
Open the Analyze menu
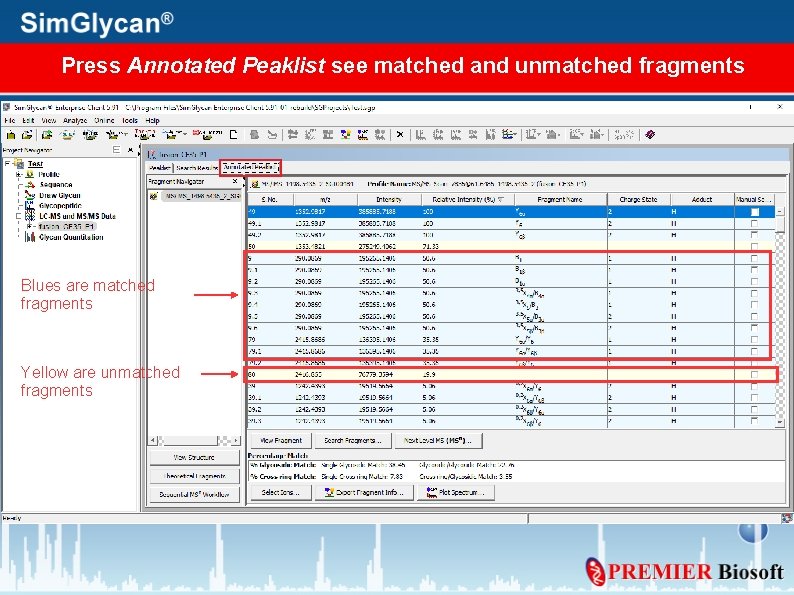click(75, 121)
